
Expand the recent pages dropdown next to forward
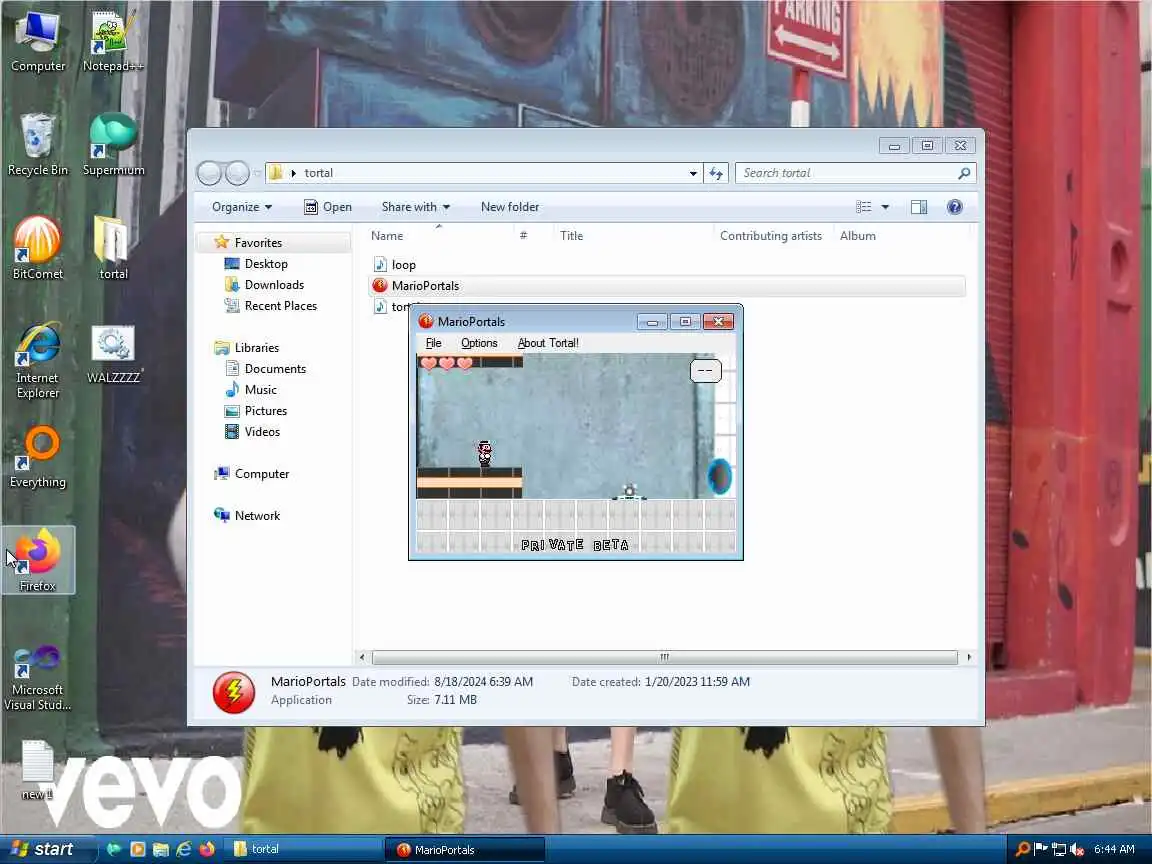[x=257, y=173]
